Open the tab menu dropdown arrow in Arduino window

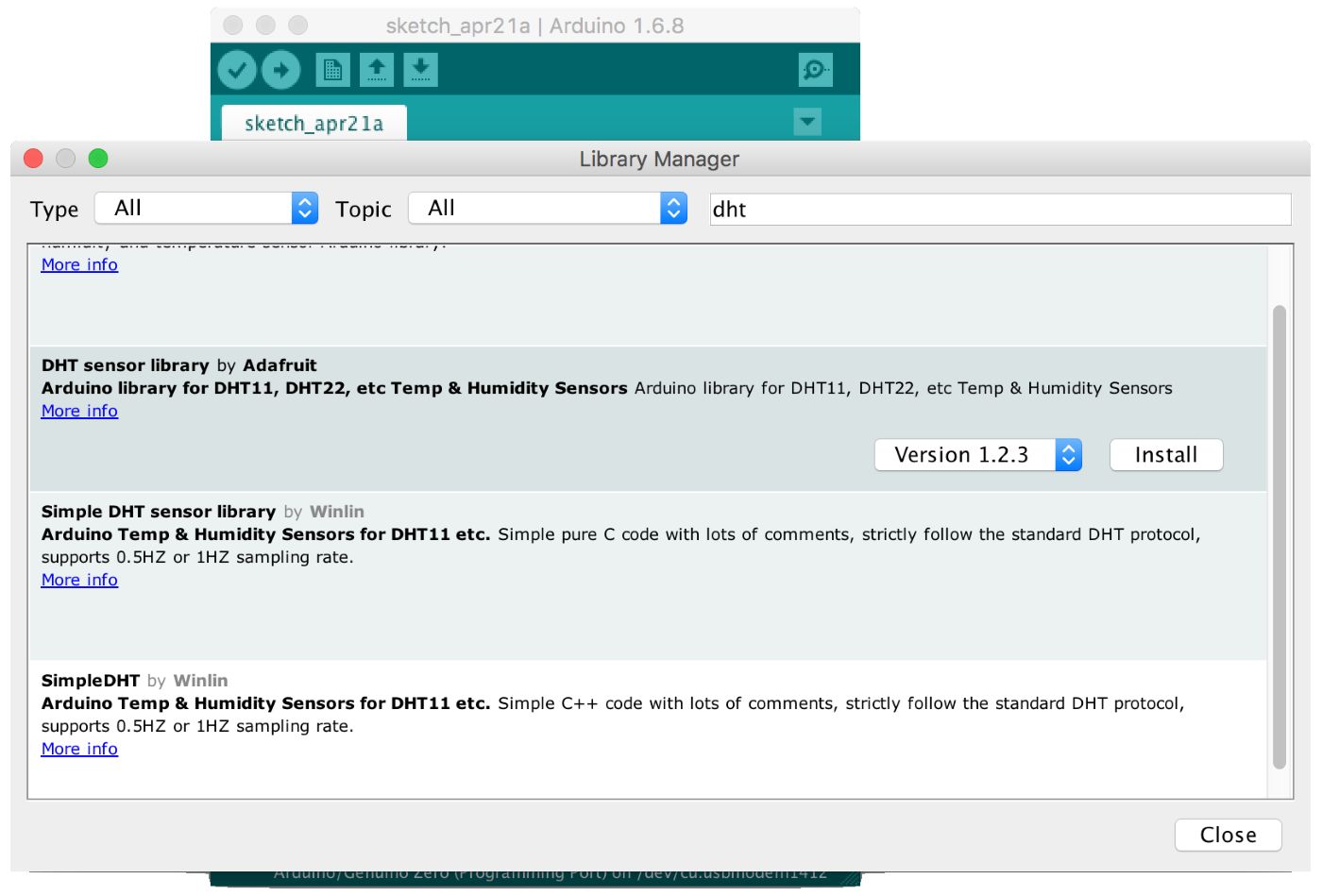(807, 122)
